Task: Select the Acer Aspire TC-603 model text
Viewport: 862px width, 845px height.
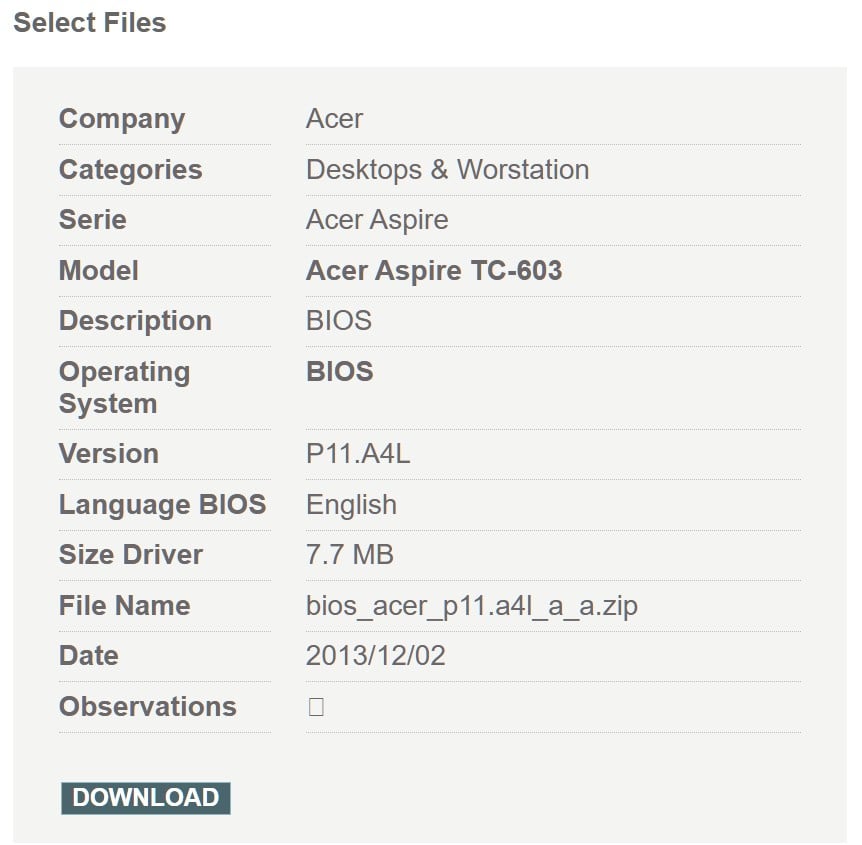Action: (x=434, y=270)
